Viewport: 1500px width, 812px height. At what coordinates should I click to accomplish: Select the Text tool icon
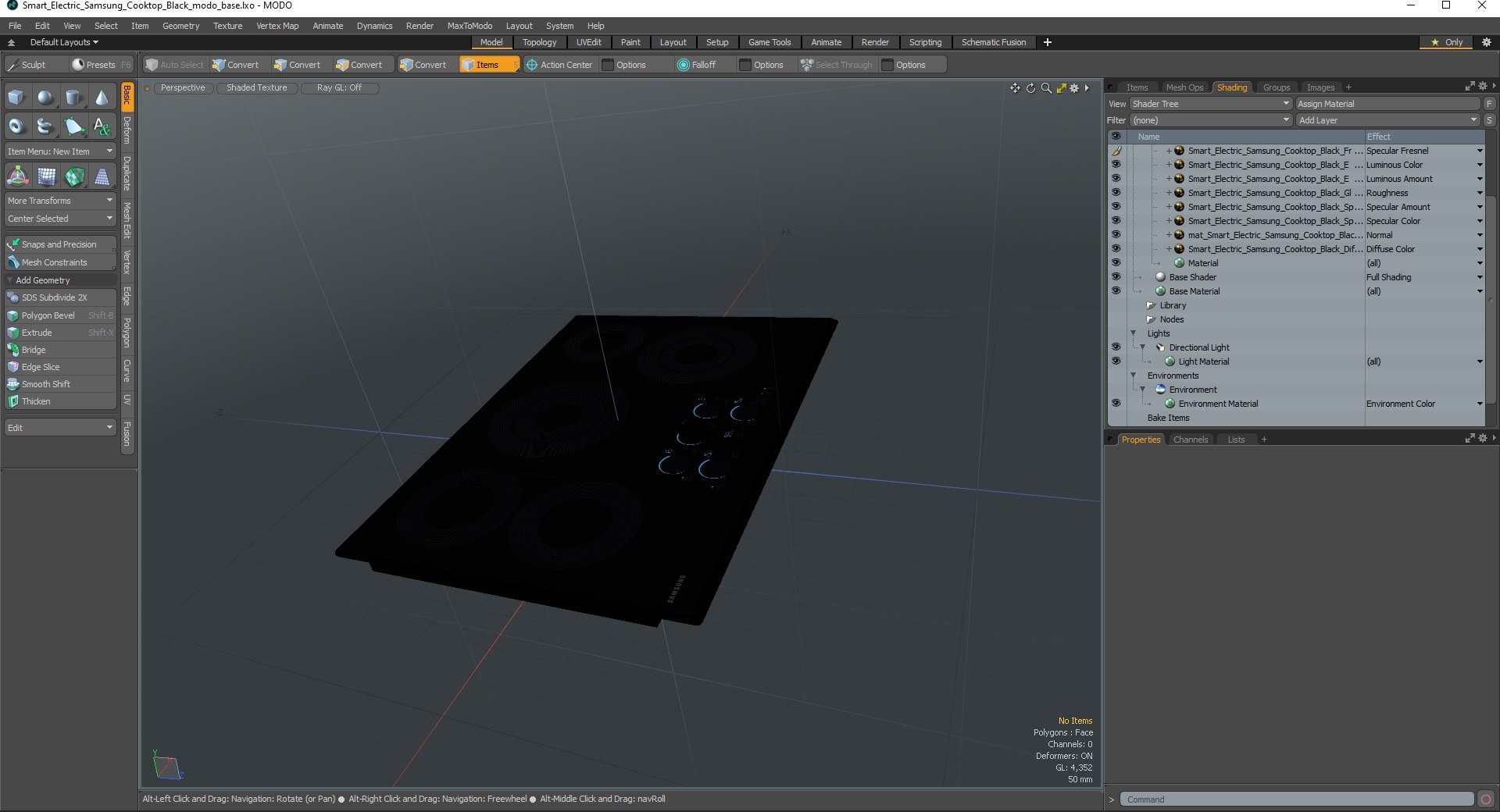pos(102,126)
